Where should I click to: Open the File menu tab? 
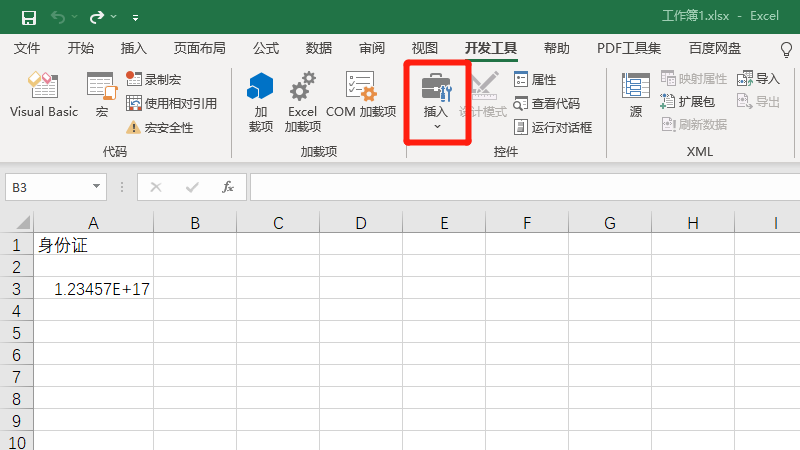[x=27, y=48]
